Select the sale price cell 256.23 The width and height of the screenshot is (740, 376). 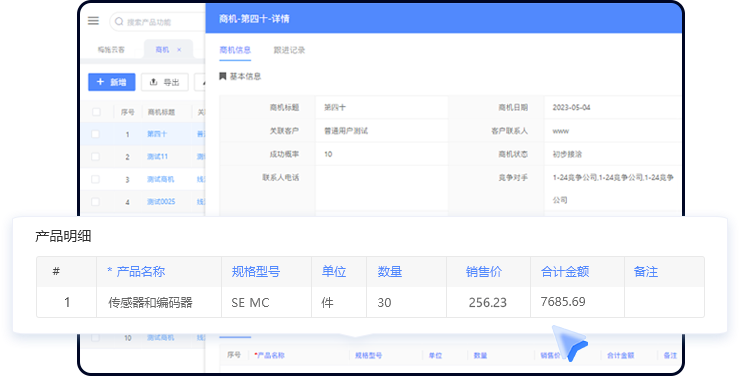[488, 302]
